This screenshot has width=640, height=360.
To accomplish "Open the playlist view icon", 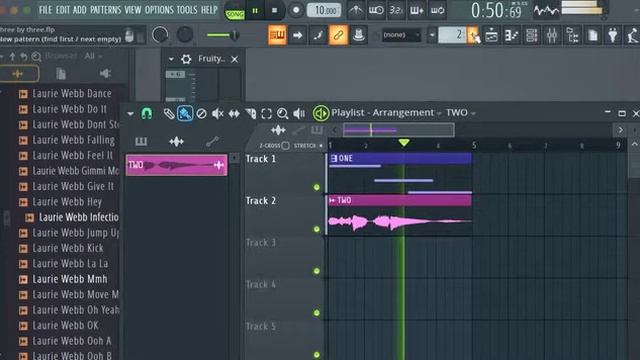I will pos(491,36).
